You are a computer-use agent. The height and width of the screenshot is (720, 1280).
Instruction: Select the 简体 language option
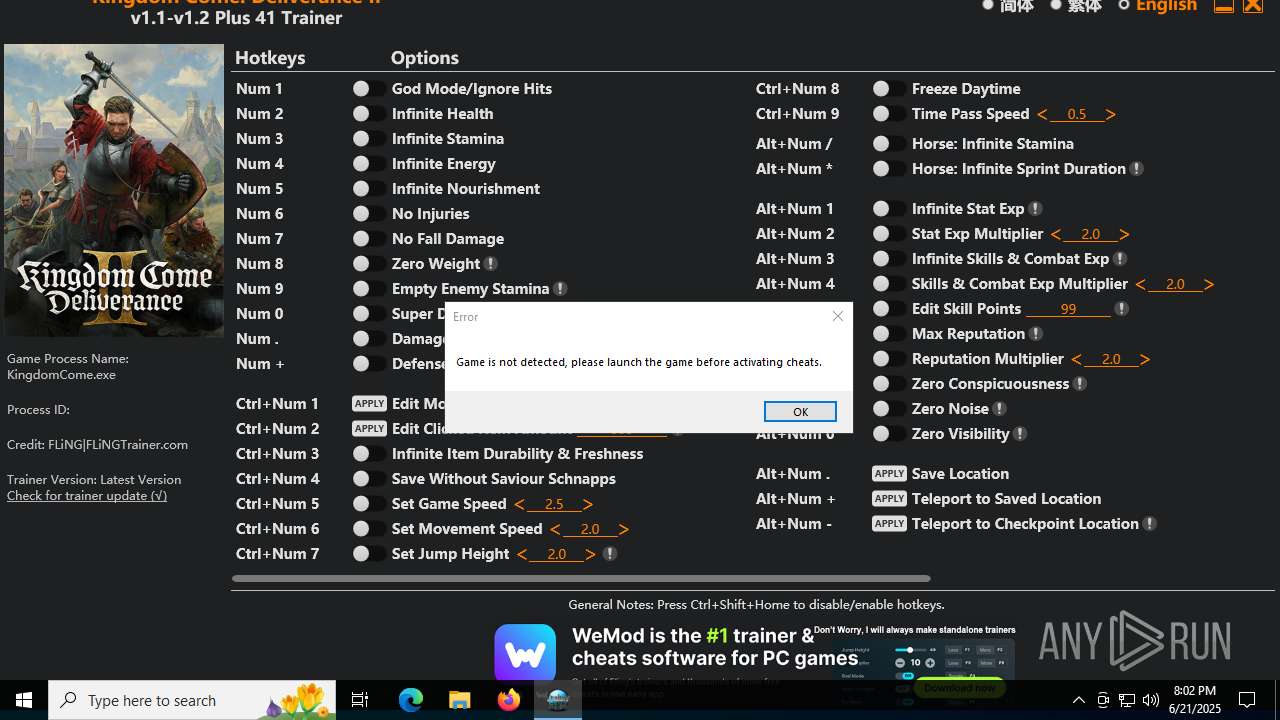point(988,6)
